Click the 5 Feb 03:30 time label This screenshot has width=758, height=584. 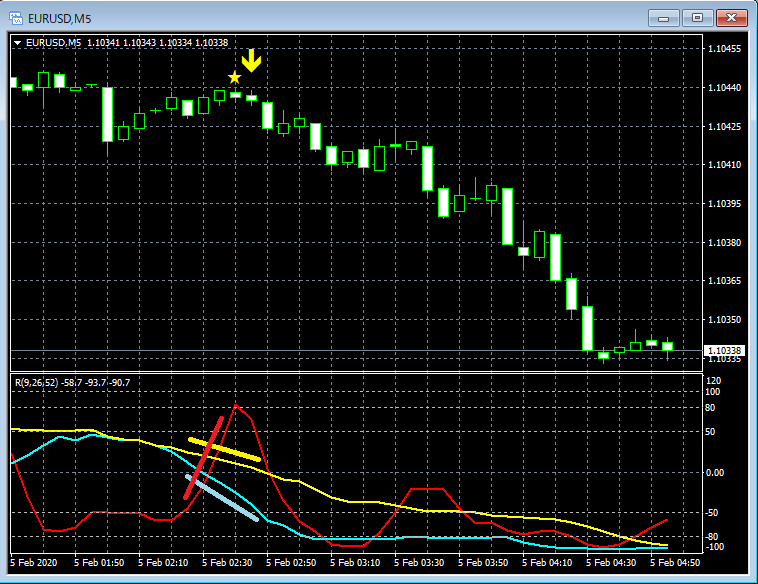coord(419,563)
